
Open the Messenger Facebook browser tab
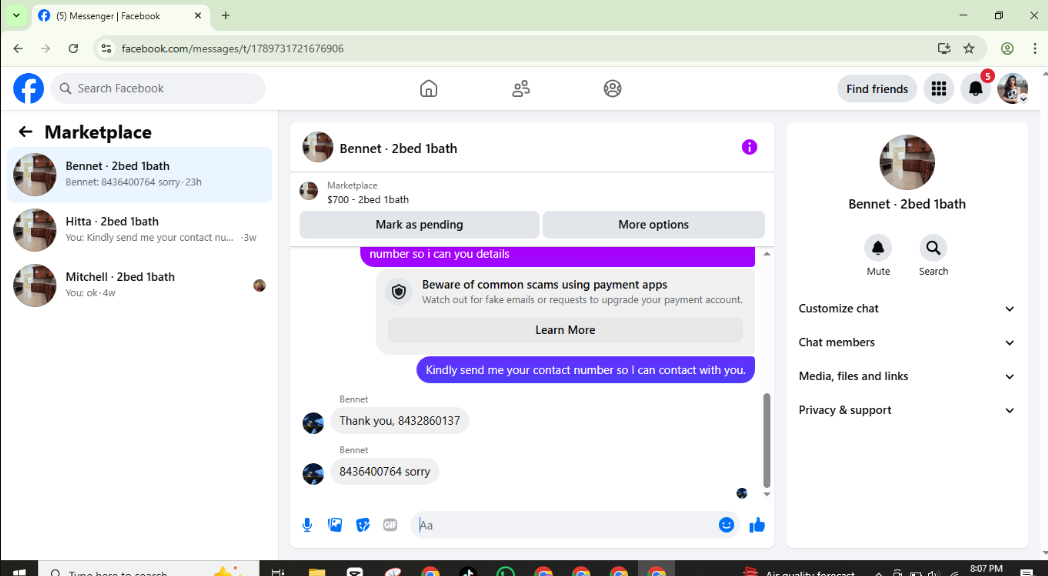pos(121,15)
